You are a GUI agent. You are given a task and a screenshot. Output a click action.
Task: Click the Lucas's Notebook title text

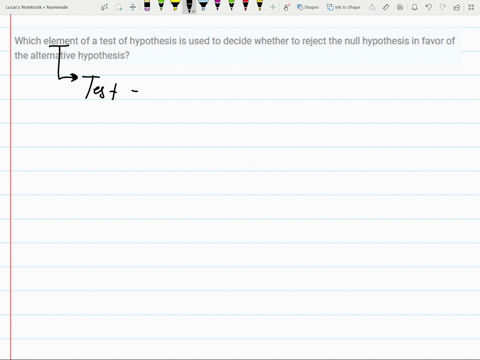click(x=37, y=7)
